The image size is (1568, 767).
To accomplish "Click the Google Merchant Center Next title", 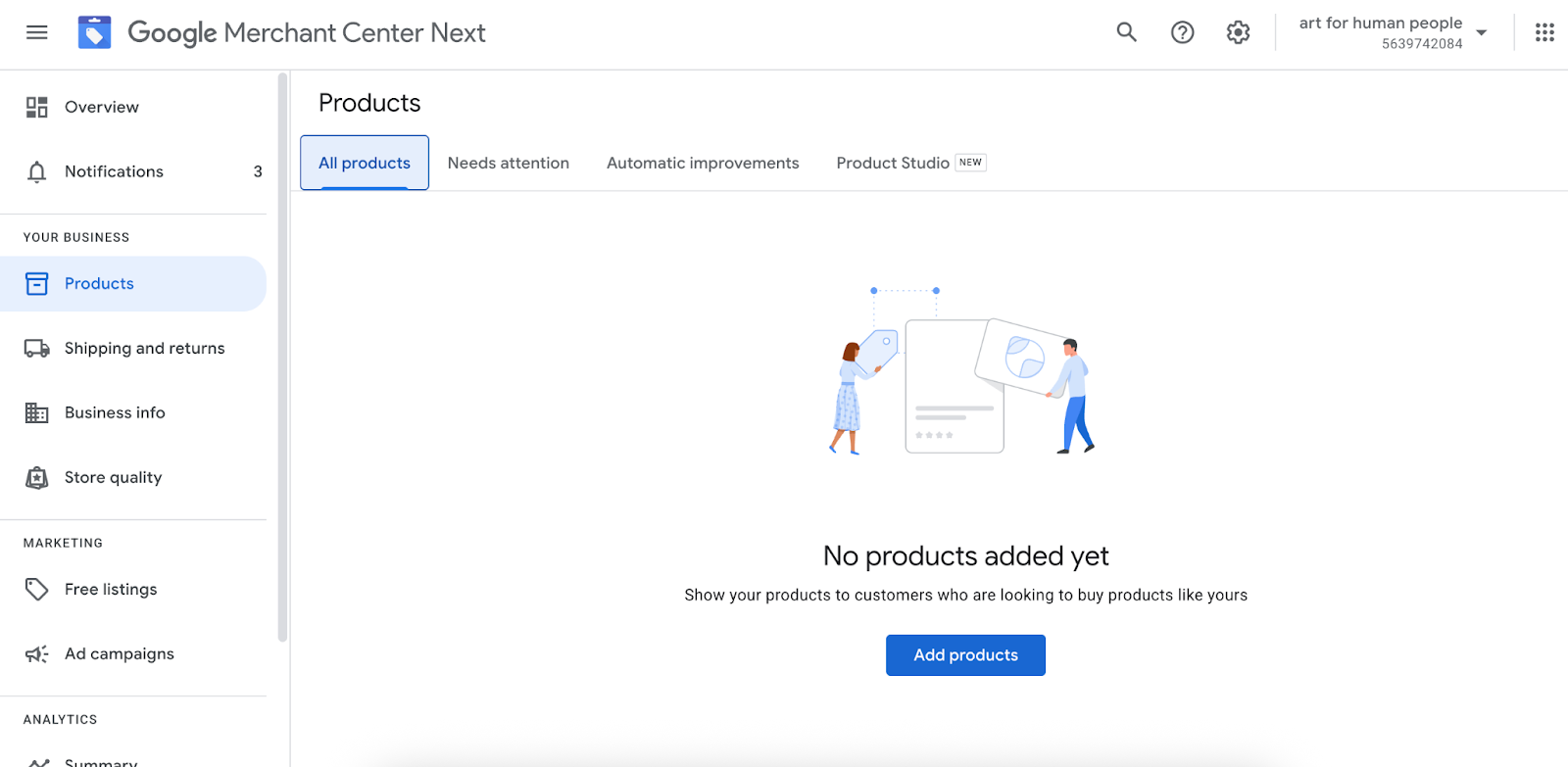I will pos(307,33).
